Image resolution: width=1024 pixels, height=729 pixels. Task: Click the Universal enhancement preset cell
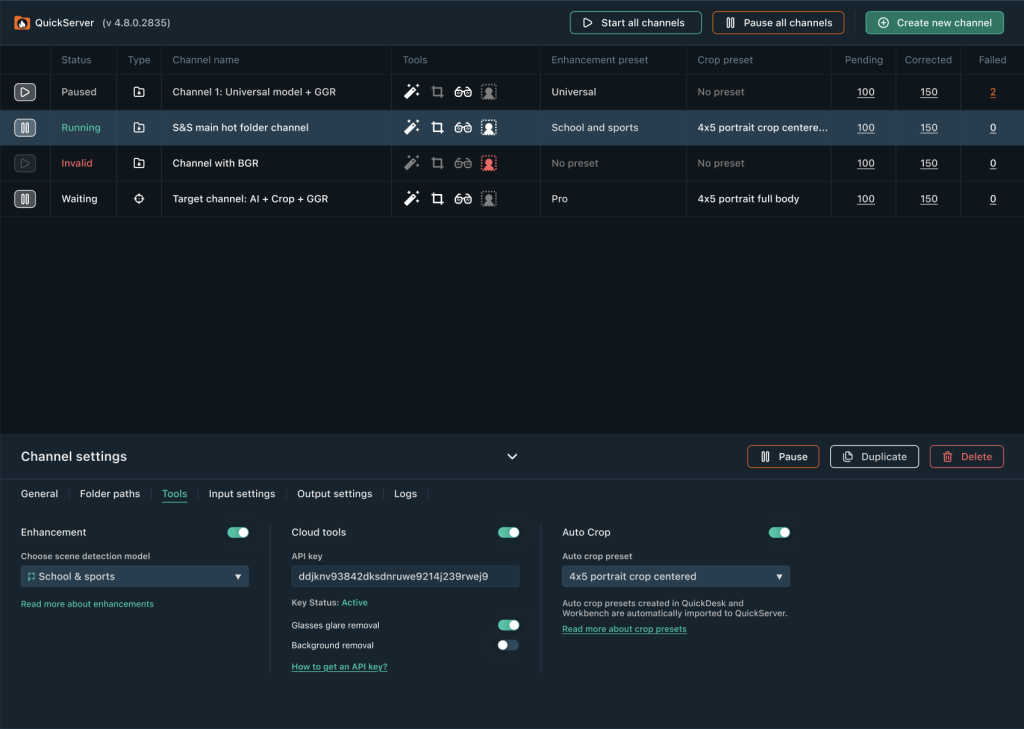[573, 92]
